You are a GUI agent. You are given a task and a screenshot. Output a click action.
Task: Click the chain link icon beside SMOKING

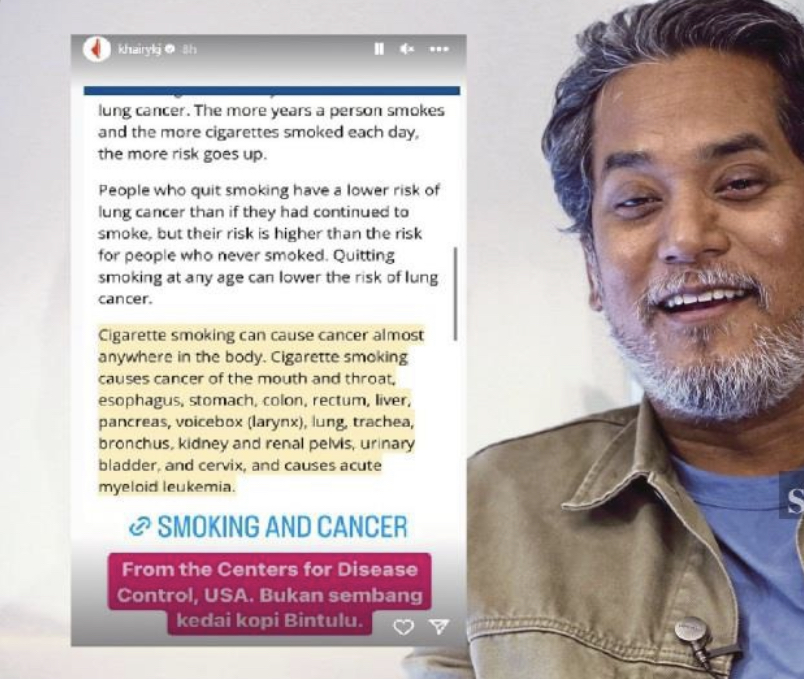tap(140, 527)
